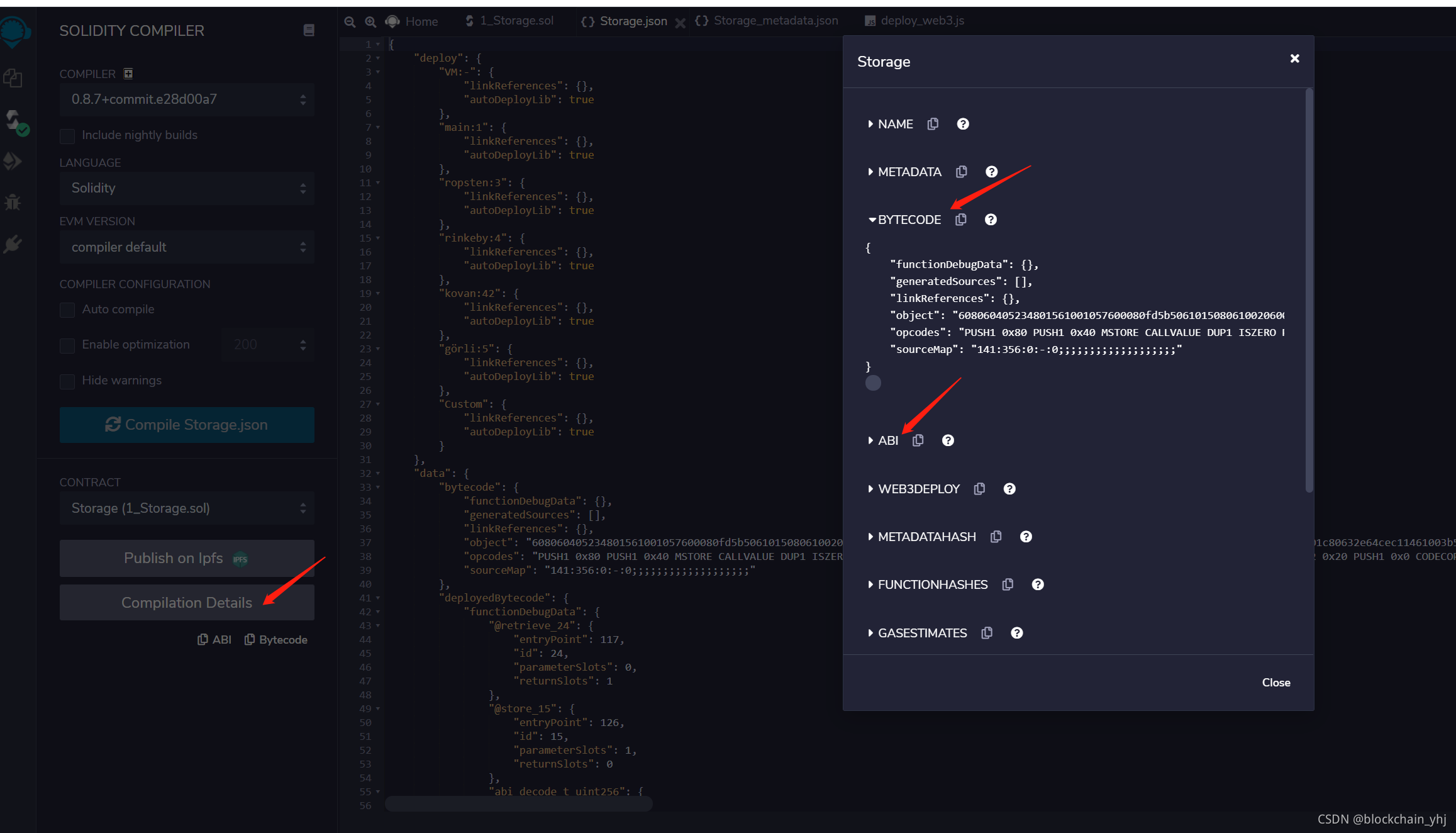
Task: Click zoom in editor icon
Action: [x=370, y=21]
